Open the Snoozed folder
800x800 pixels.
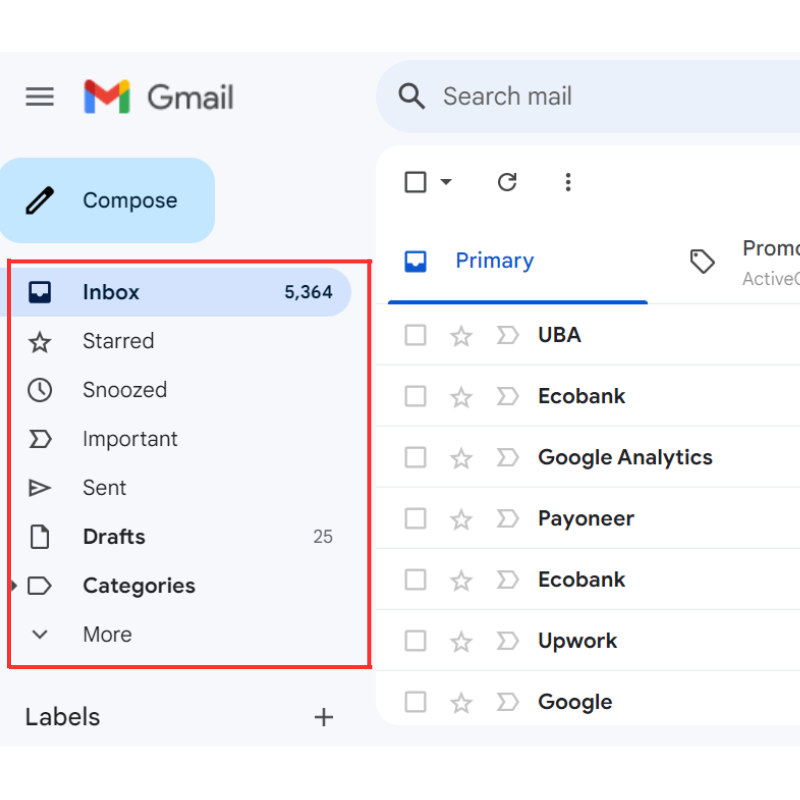click(176, 390)
